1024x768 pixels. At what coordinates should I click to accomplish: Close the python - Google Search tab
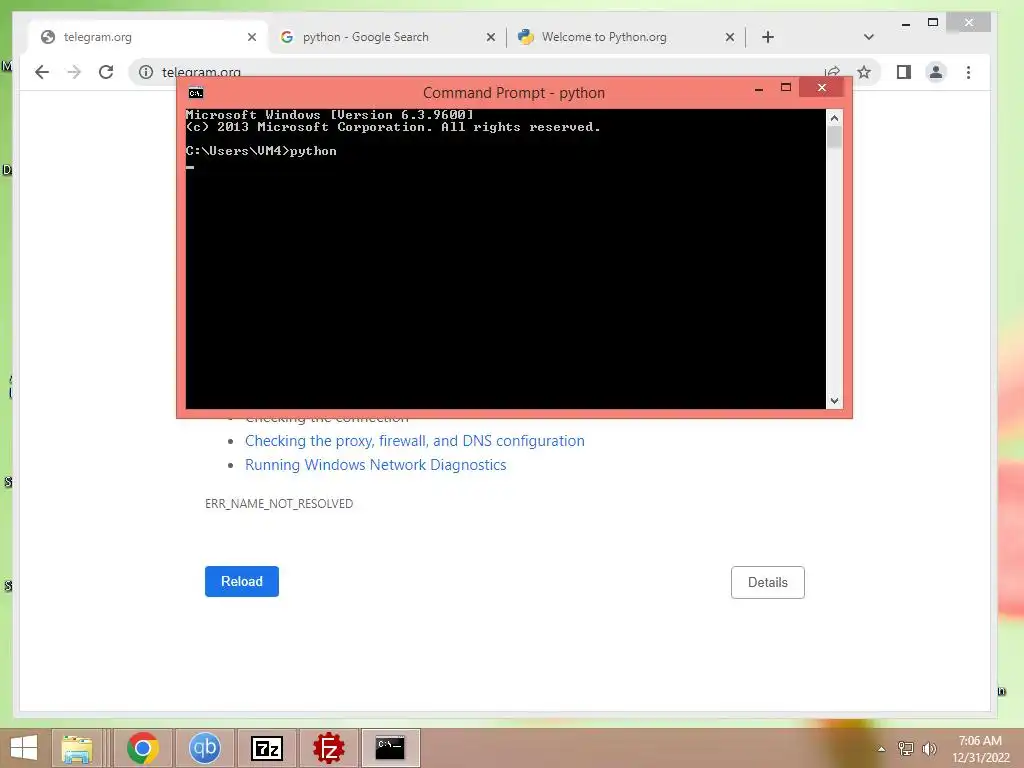[x=491, y=37]
